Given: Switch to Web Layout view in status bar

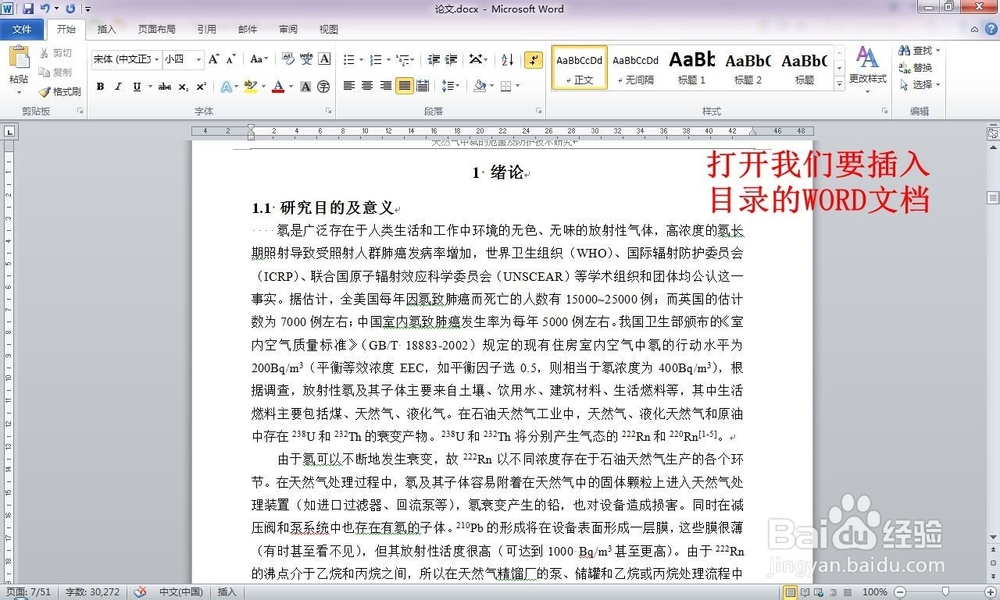Looking at the screenshot, I should click(x=818, y=592).
